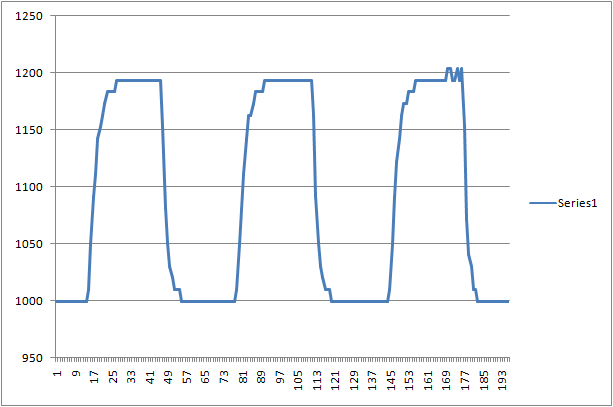Click the jagged peak of the third pulse
The image size is (613, 407).
pos(454,72)
